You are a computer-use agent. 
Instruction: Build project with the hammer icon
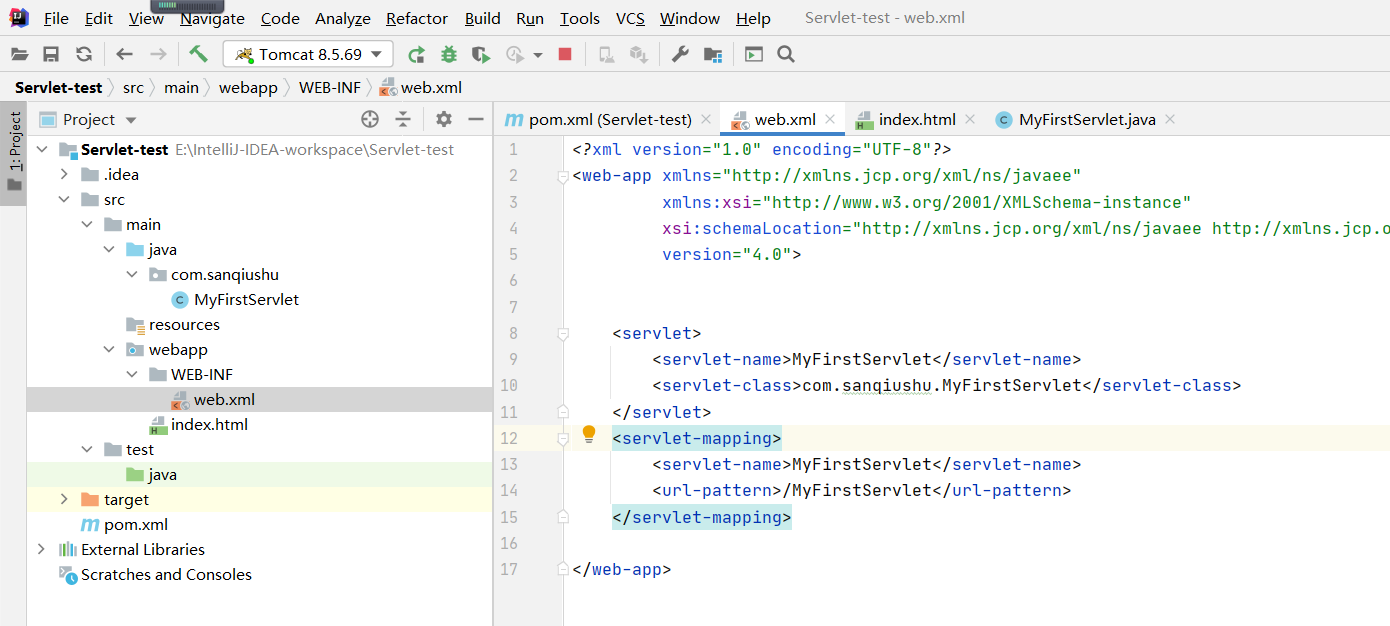[198, 54]
